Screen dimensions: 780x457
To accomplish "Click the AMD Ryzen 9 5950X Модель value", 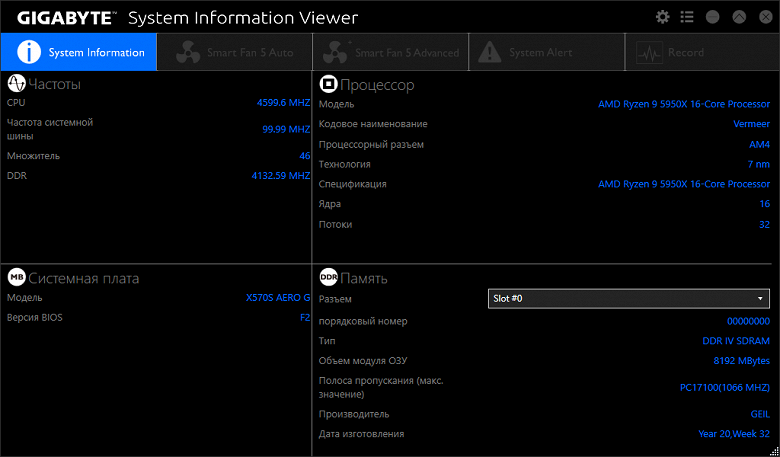I will click(x=684, y=104).
